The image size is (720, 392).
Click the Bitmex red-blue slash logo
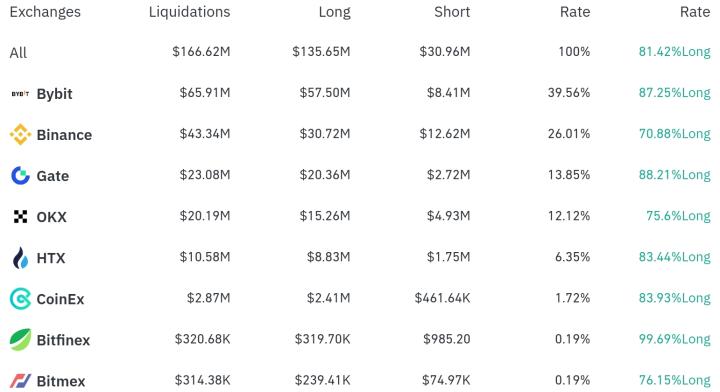[x=20, y=381]
